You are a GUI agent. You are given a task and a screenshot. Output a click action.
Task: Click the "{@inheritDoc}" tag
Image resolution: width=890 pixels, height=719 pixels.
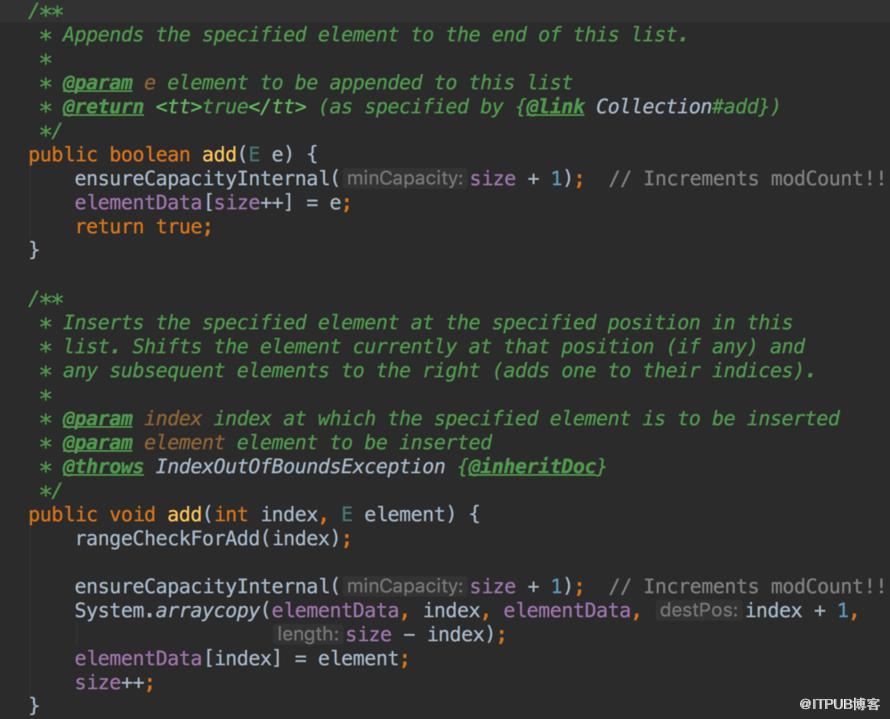coord(532,466)
